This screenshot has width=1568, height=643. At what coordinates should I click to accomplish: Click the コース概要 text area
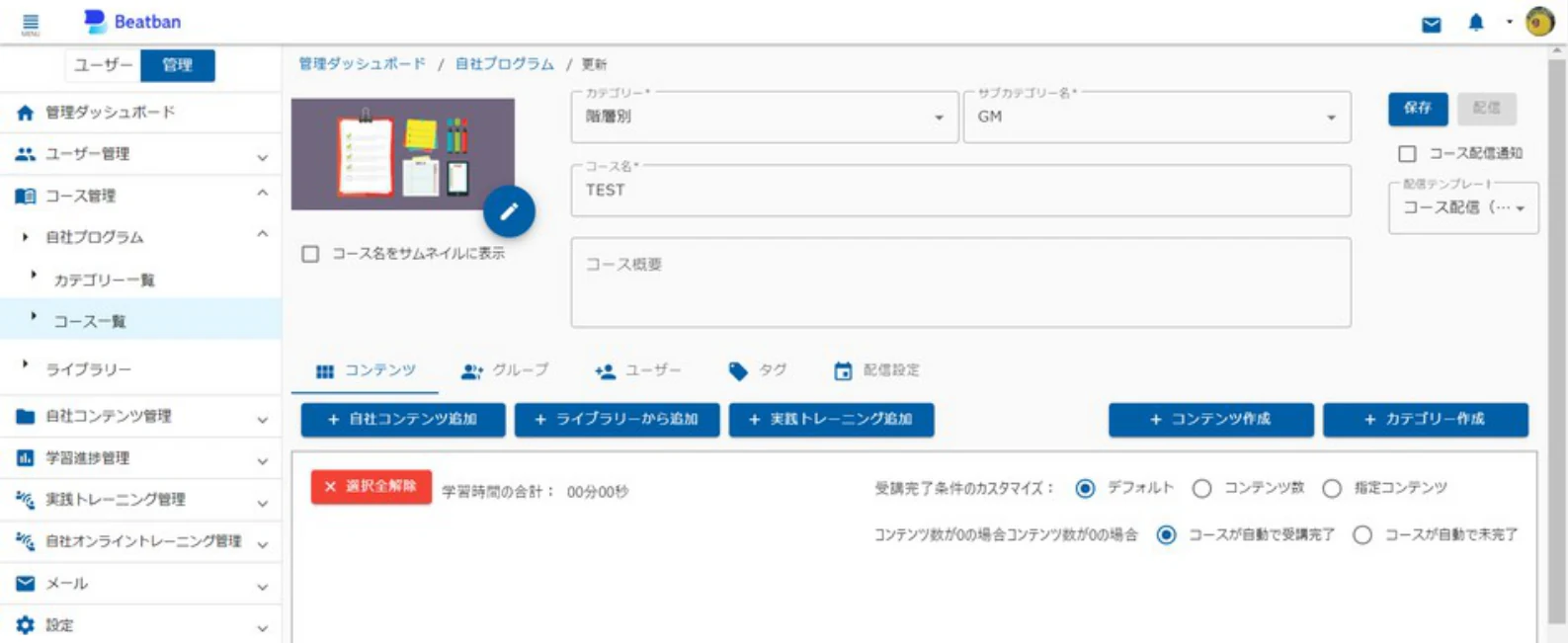[960, 282]
